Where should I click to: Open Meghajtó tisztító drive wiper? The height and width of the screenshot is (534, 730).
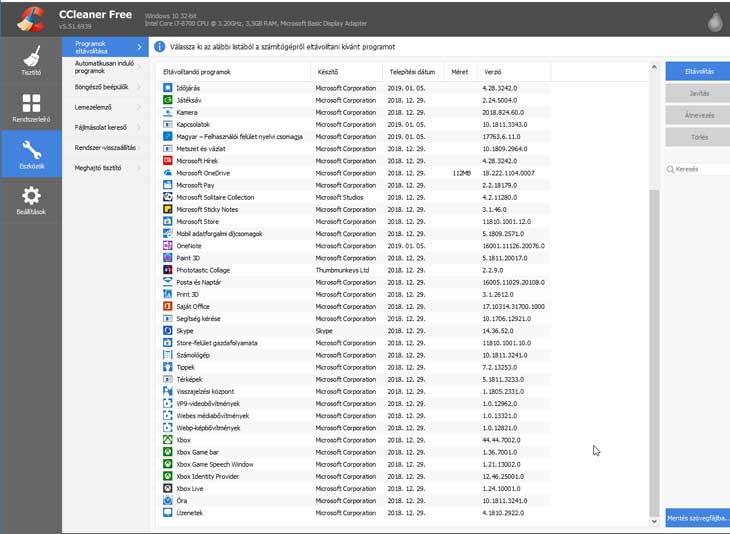[x=105, y=168]
